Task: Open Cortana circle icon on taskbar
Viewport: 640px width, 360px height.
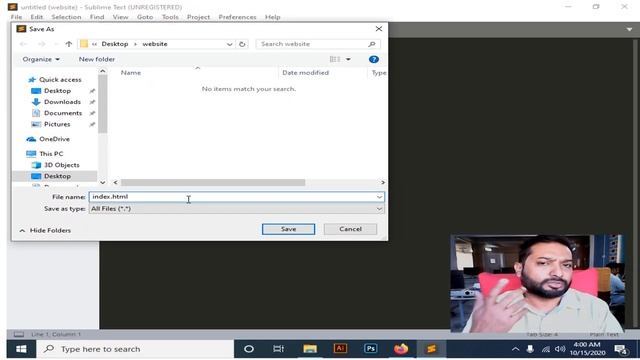Action: coord(249,349)
